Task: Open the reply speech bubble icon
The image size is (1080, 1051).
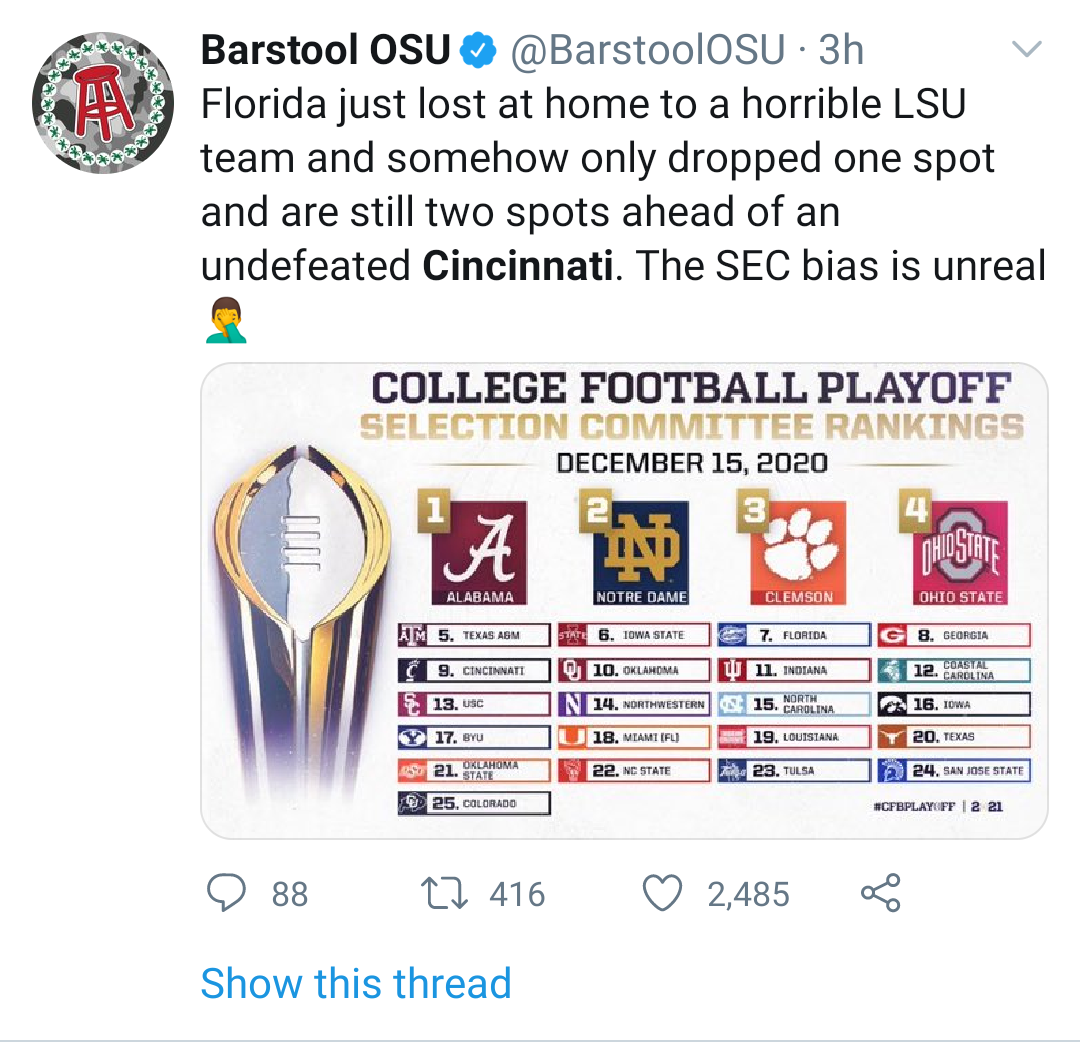Action: click(x=226, y=893)
